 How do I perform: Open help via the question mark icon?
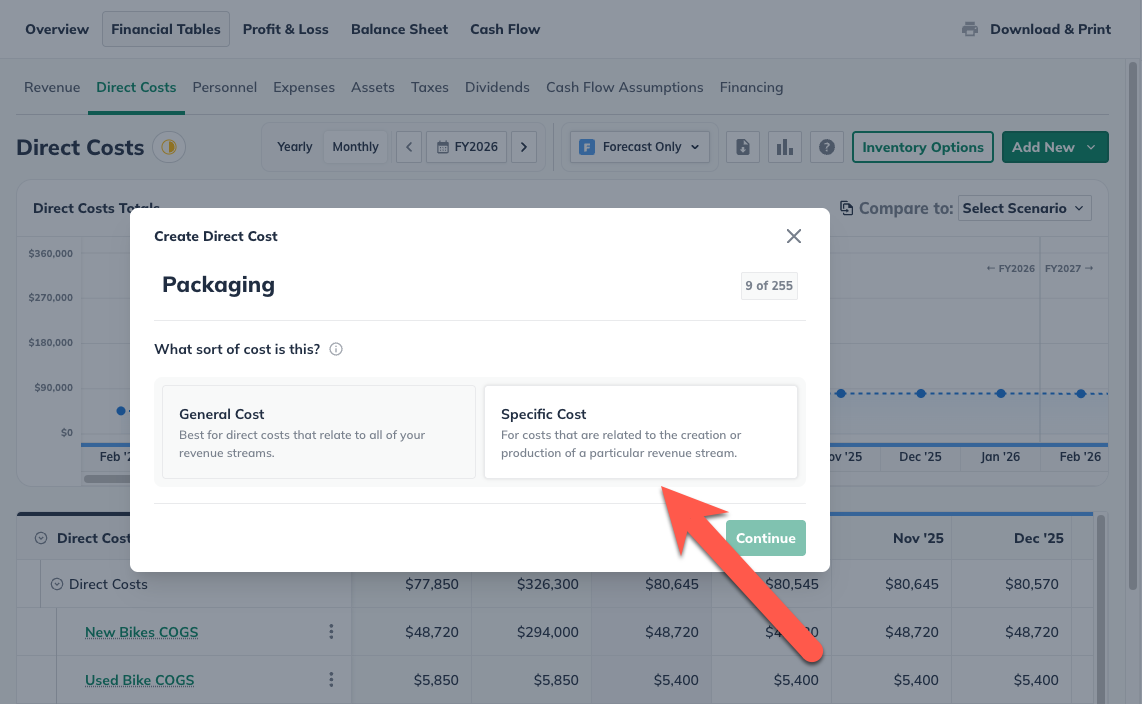point(826,146)
